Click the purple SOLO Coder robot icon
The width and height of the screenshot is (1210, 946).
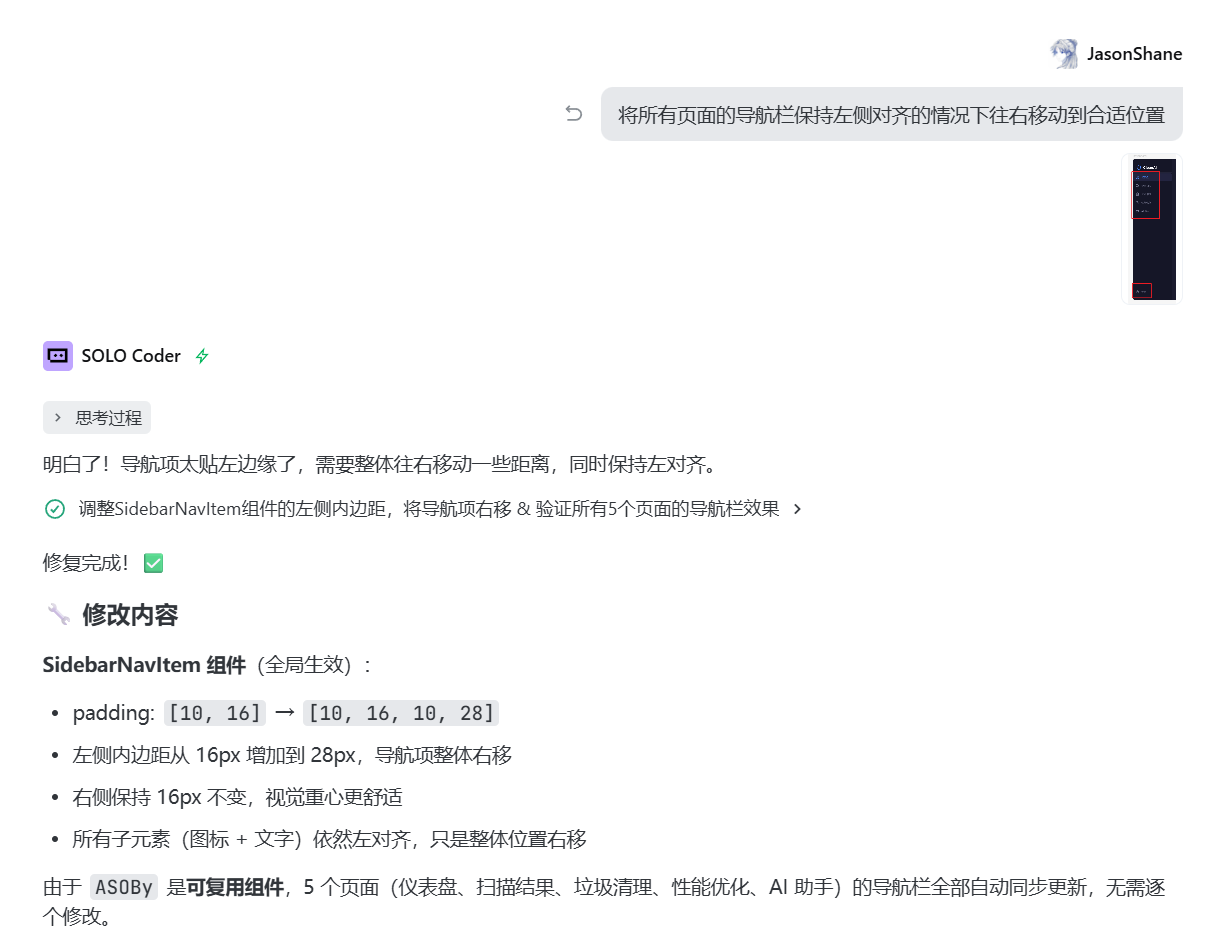pos(58,356)
